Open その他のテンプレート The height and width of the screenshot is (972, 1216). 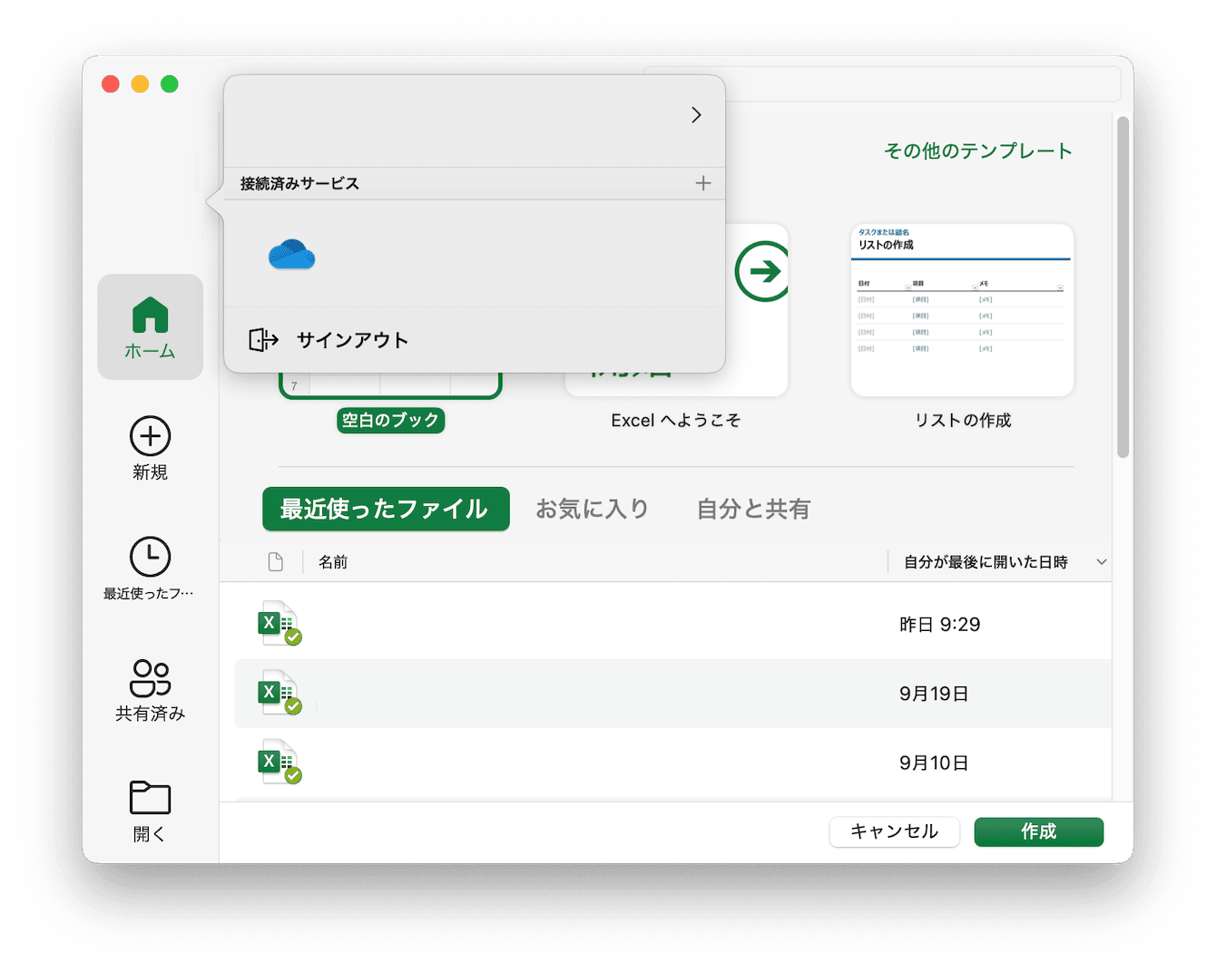click(975, 151)
